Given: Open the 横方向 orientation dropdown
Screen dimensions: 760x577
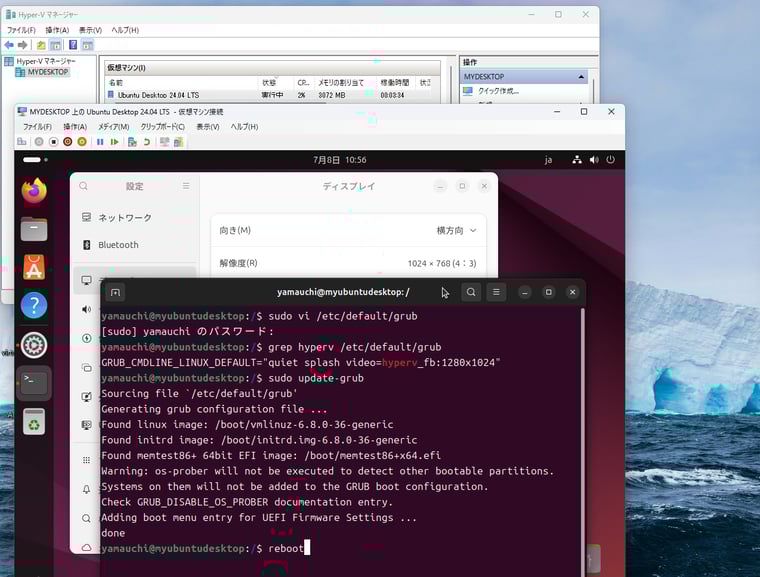Looking at the screenshot, I should [456, 230].
